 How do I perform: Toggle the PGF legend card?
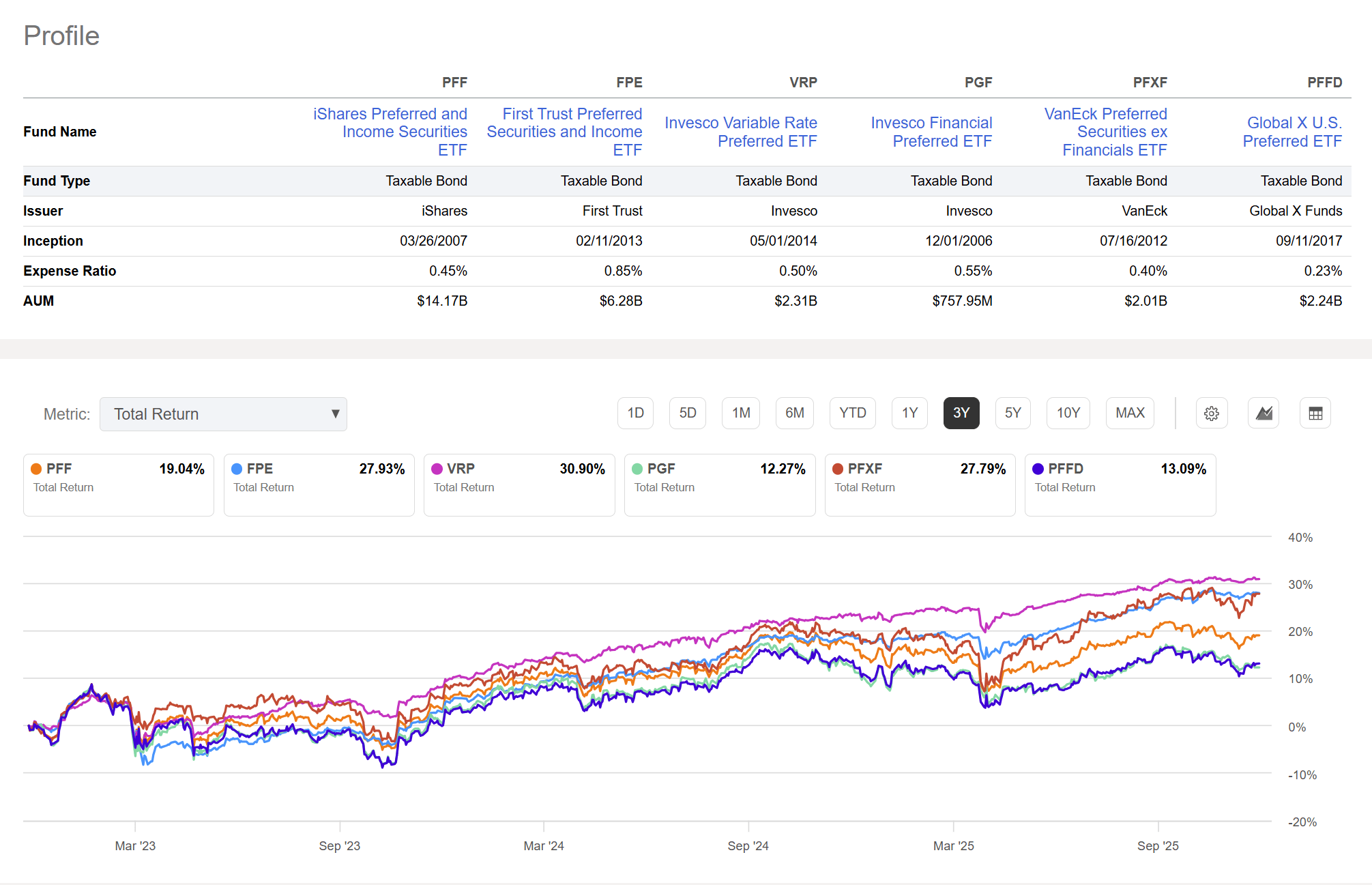(720, 485)
